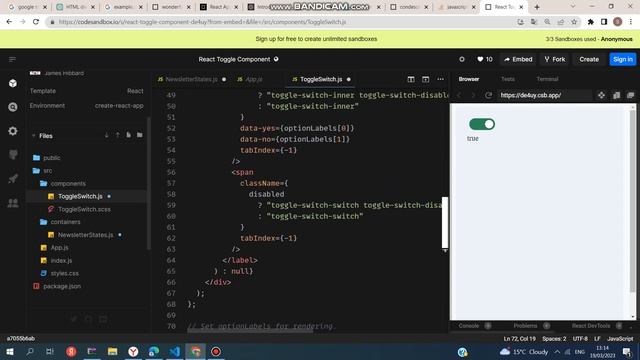
Task: Open Windows taskbar search
Action: click(30, 351)
